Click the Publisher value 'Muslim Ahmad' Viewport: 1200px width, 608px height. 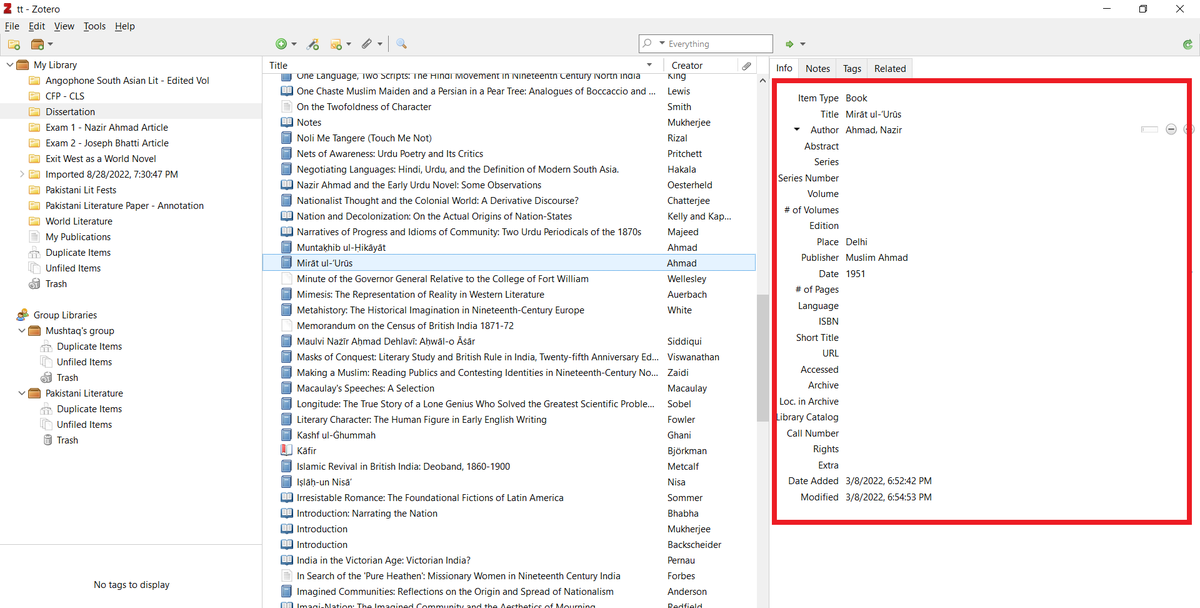tap(876, 258)
